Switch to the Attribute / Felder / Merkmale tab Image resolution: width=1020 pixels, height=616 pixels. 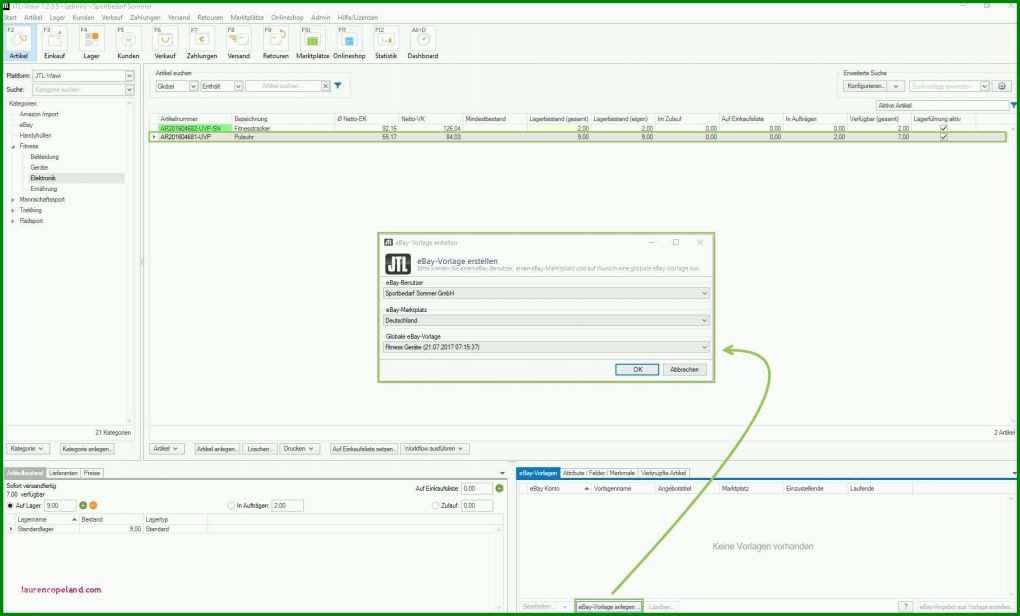[x=598, y=473]
